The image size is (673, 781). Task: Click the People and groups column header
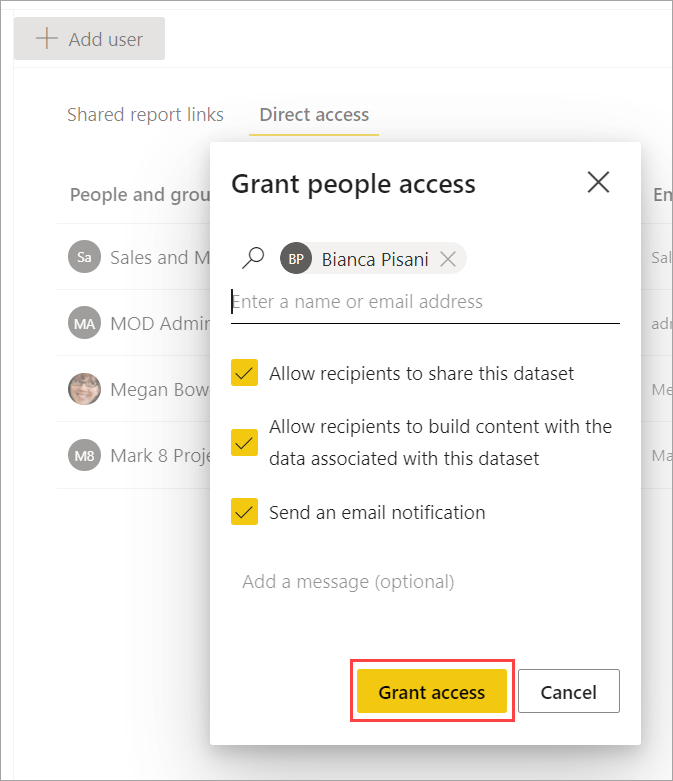tap(140, 195)
